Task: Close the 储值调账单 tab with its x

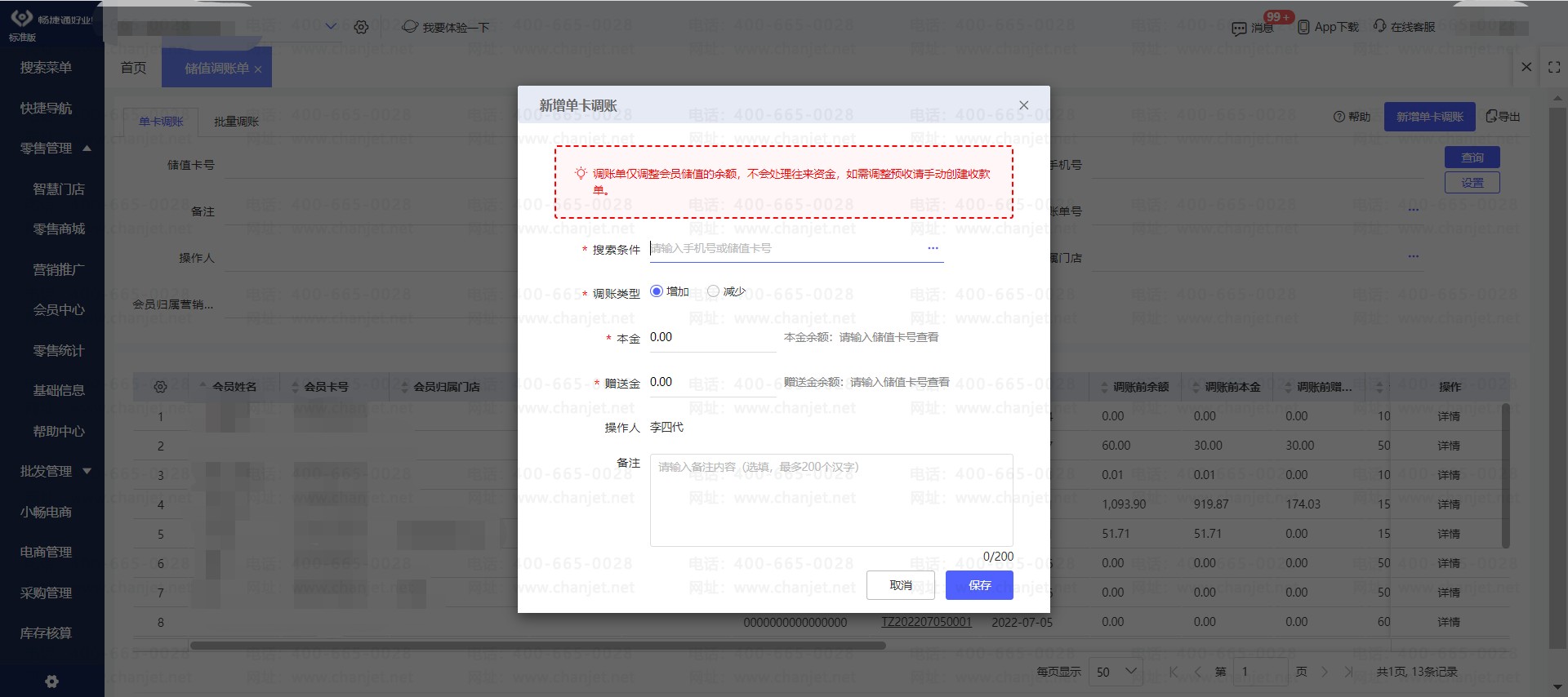Action: [258, 69]
